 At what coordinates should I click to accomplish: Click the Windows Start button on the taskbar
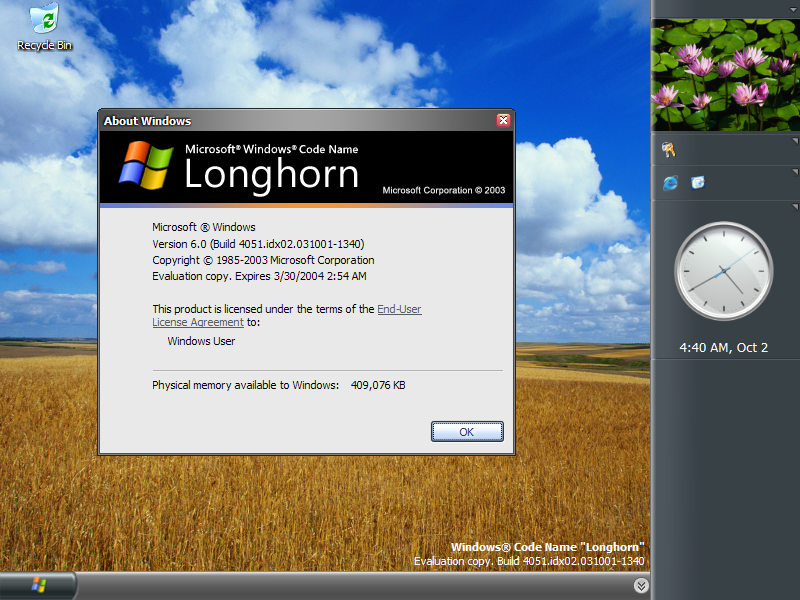point(38,585)
